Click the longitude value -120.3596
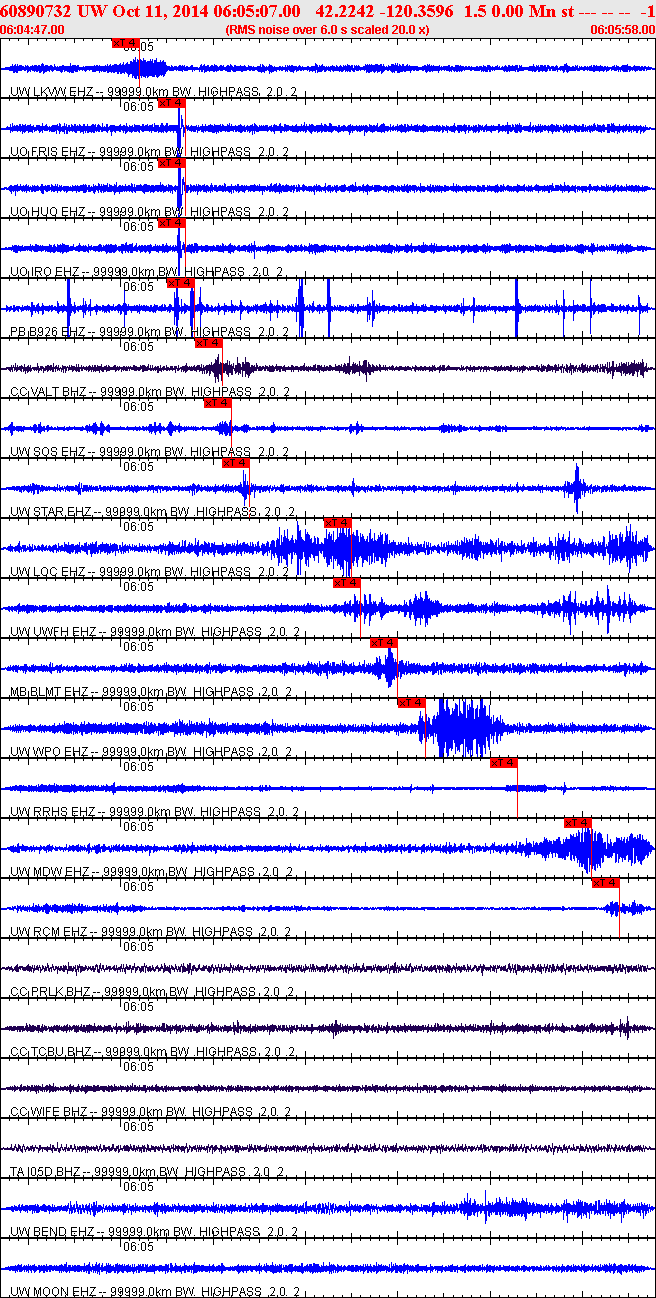This screenshot has width=656, height=1298. (x=416, y=11)
